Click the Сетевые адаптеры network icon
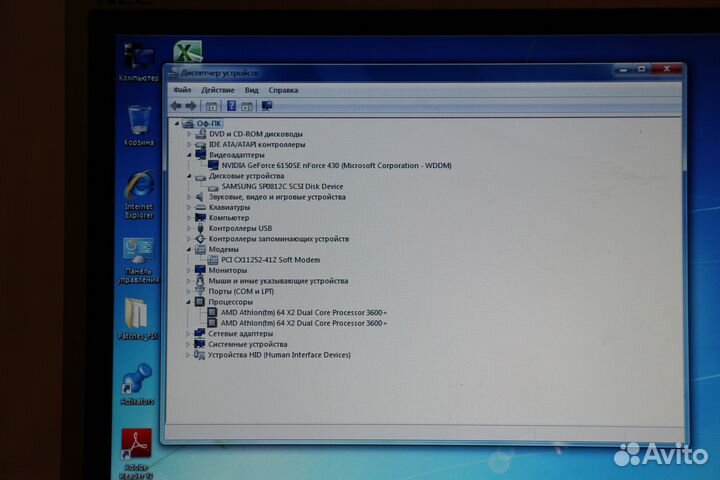Viewport: 720px width, 480px height. click(x=200, y=333)
